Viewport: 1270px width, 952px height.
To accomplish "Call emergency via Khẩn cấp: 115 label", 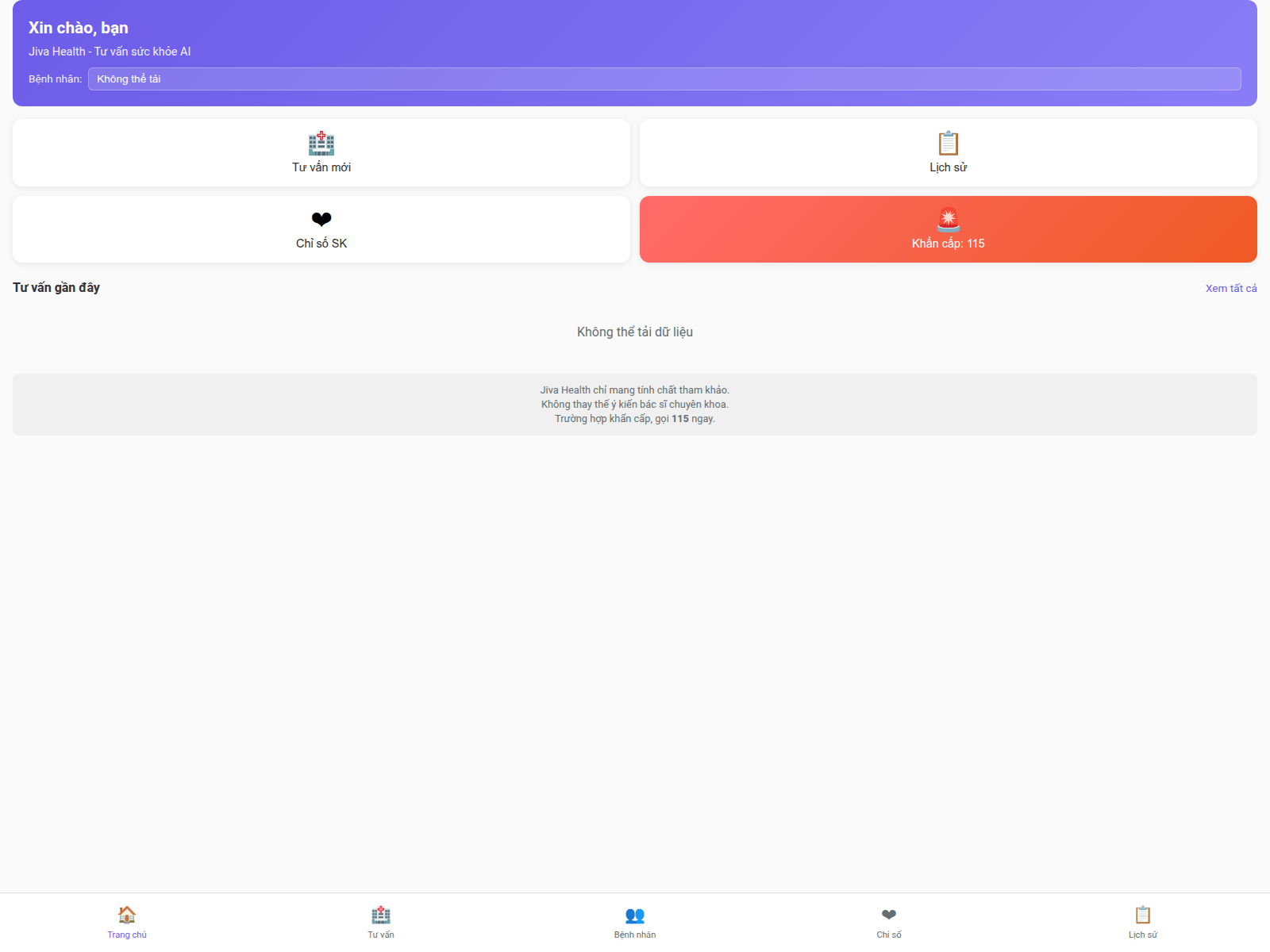I will click(949, 244).
